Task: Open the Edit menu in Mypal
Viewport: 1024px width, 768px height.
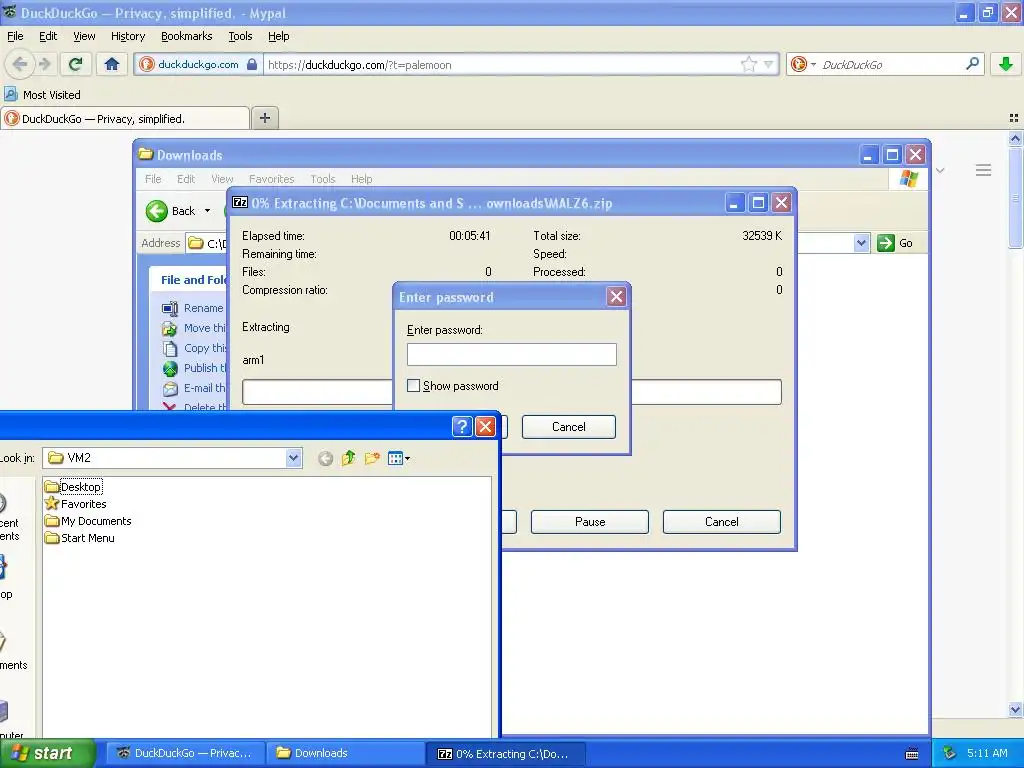Action: tap(48, 37)
